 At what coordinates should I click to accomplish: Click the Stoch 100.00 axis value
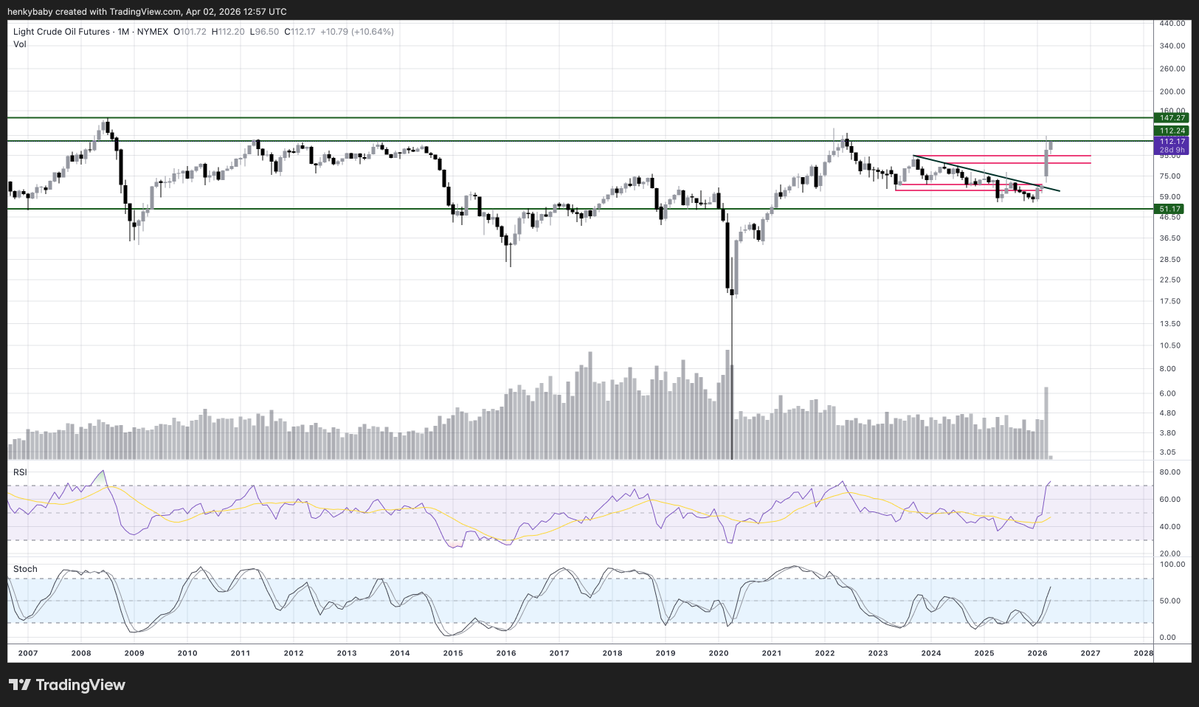coord(1172,564)
